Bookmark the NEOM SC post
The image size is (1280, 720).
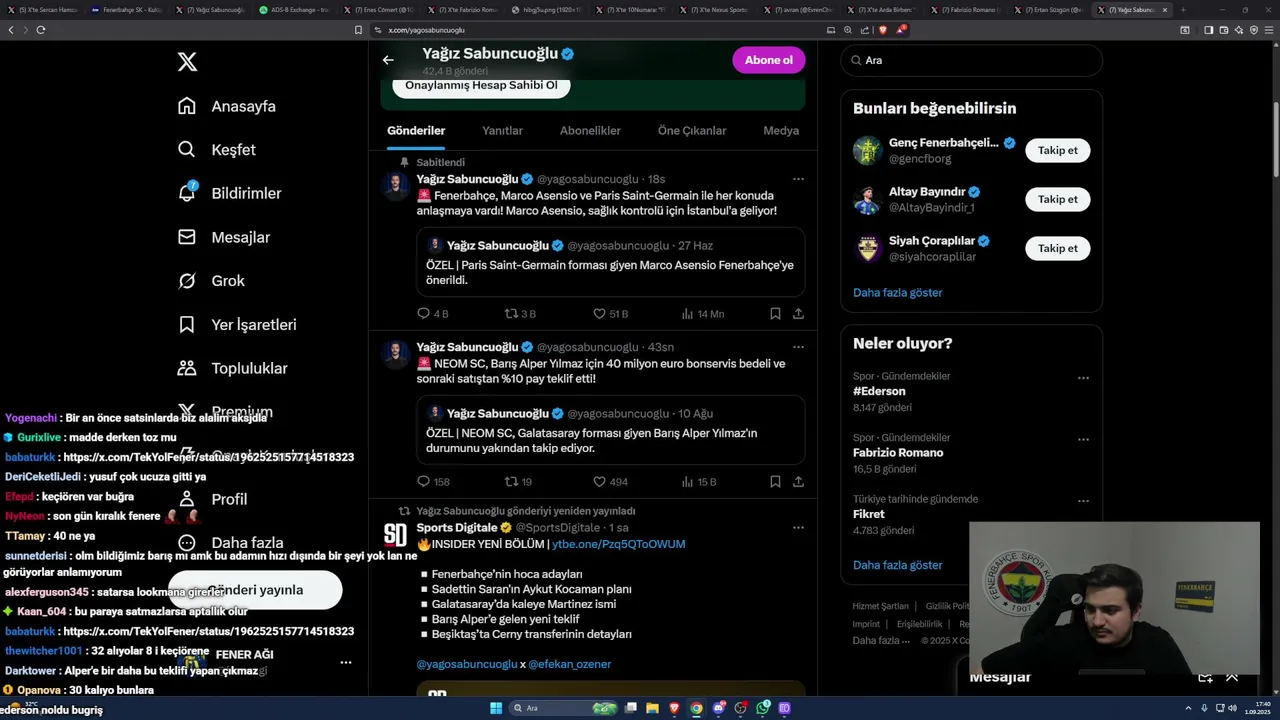click(775, 482)
